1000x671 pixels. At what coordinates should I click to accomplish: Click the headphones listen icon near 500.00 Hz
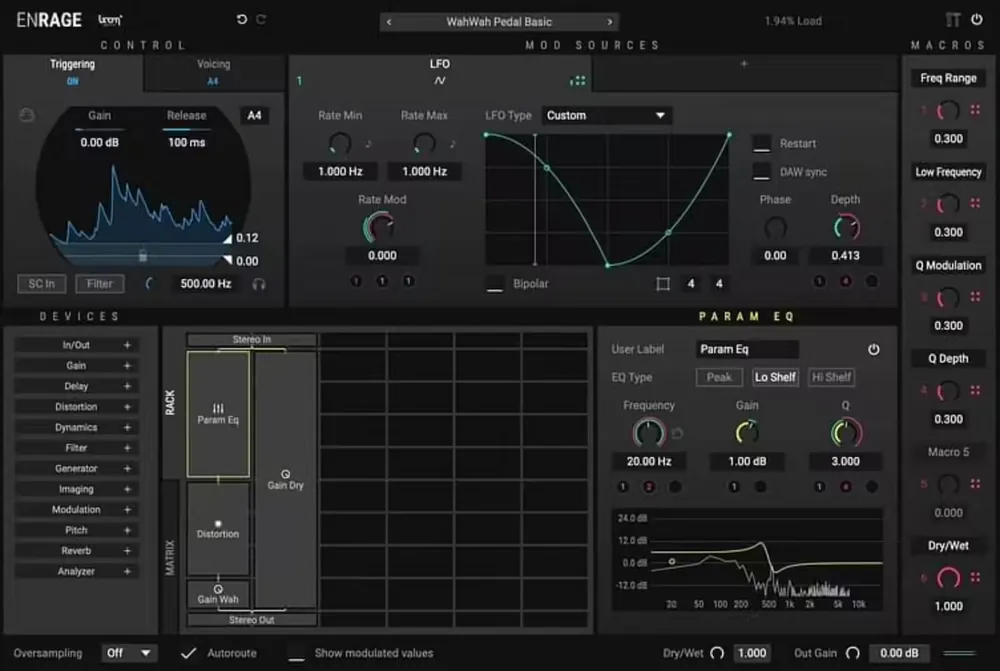coord(259,284)
